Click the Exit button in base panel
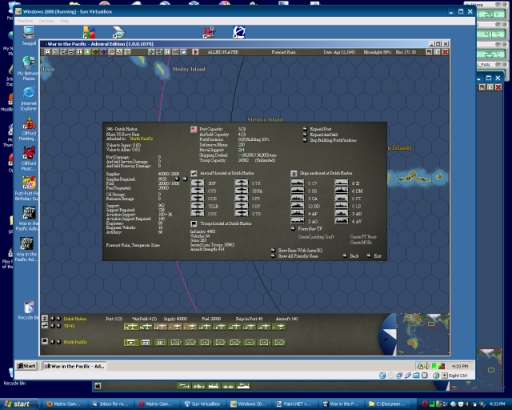Screen dimensions: 512x410 374,256
